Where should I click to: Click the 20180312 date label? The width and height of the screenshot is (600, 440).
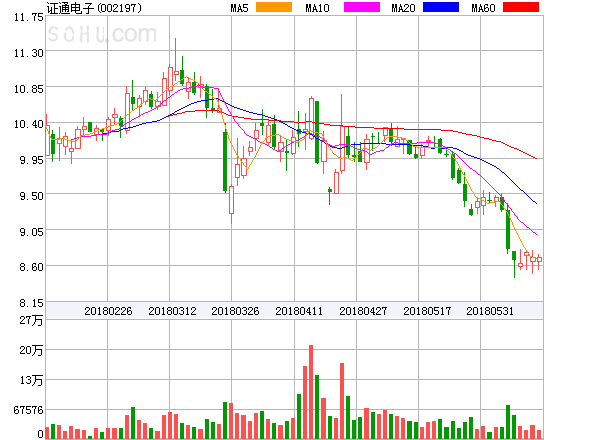click(x=172, y=311)
